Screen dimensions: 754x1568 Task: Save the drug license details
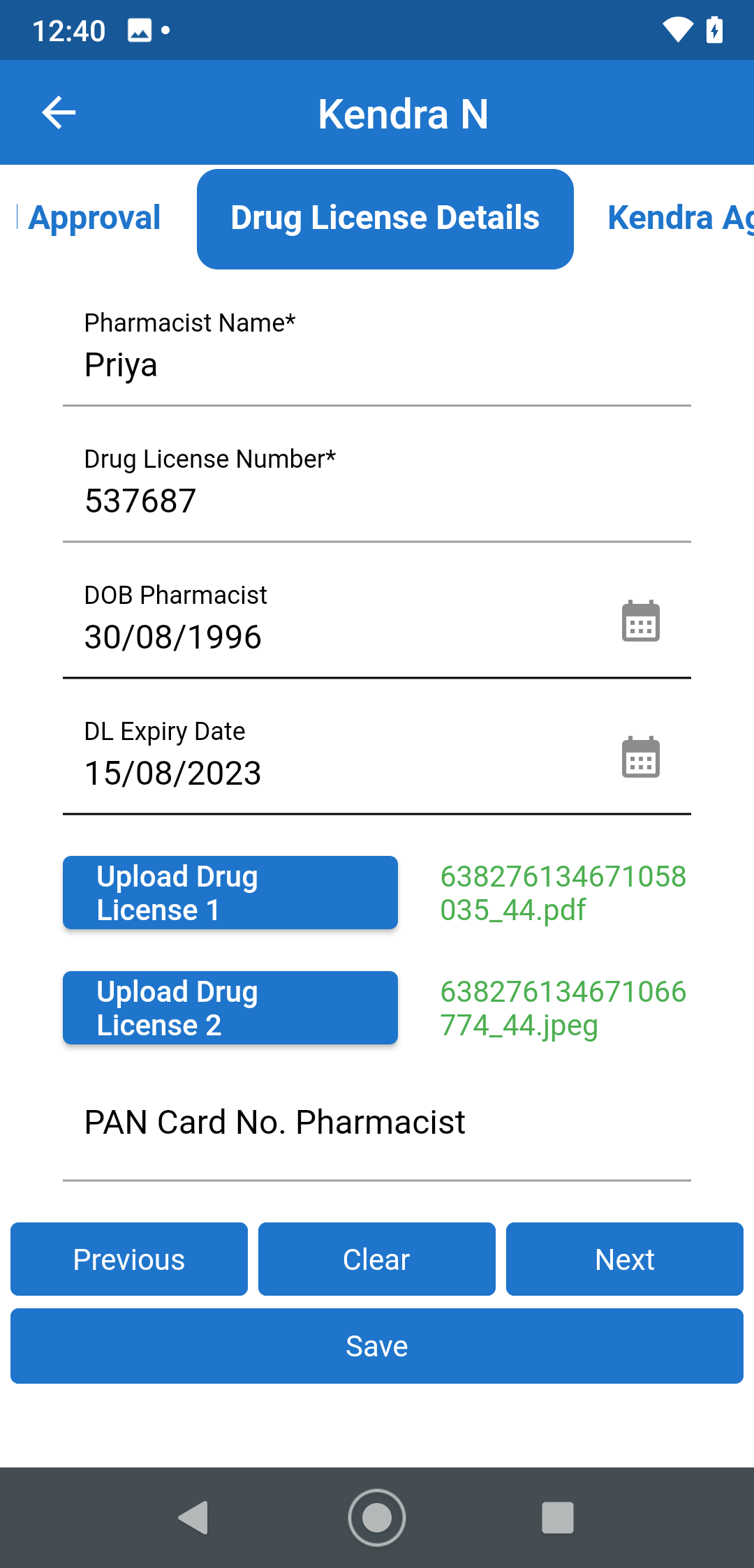(x=377, y=1346)
